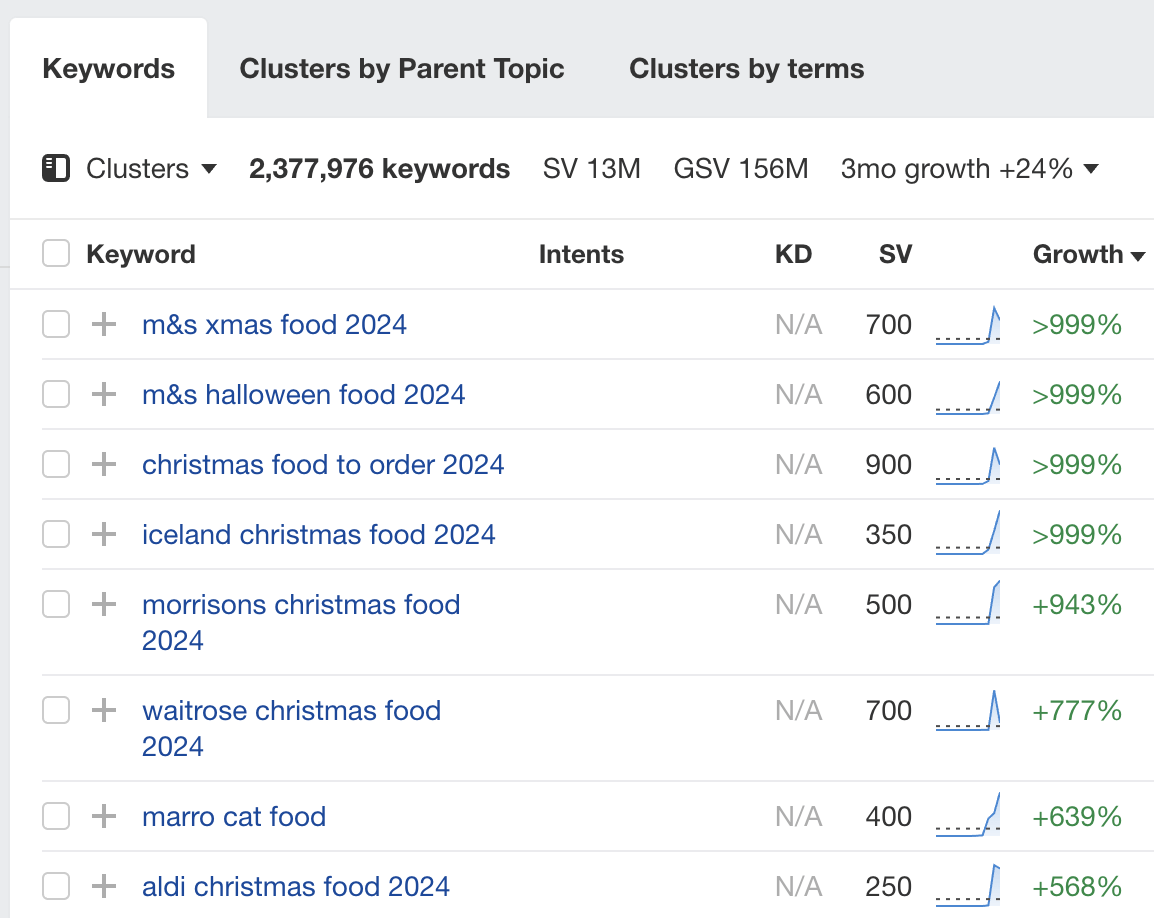The height and width of the screenshot is (918, 1154).
Task: Expand the 3mo growth filter dropdown
Action: coord(969,168)
